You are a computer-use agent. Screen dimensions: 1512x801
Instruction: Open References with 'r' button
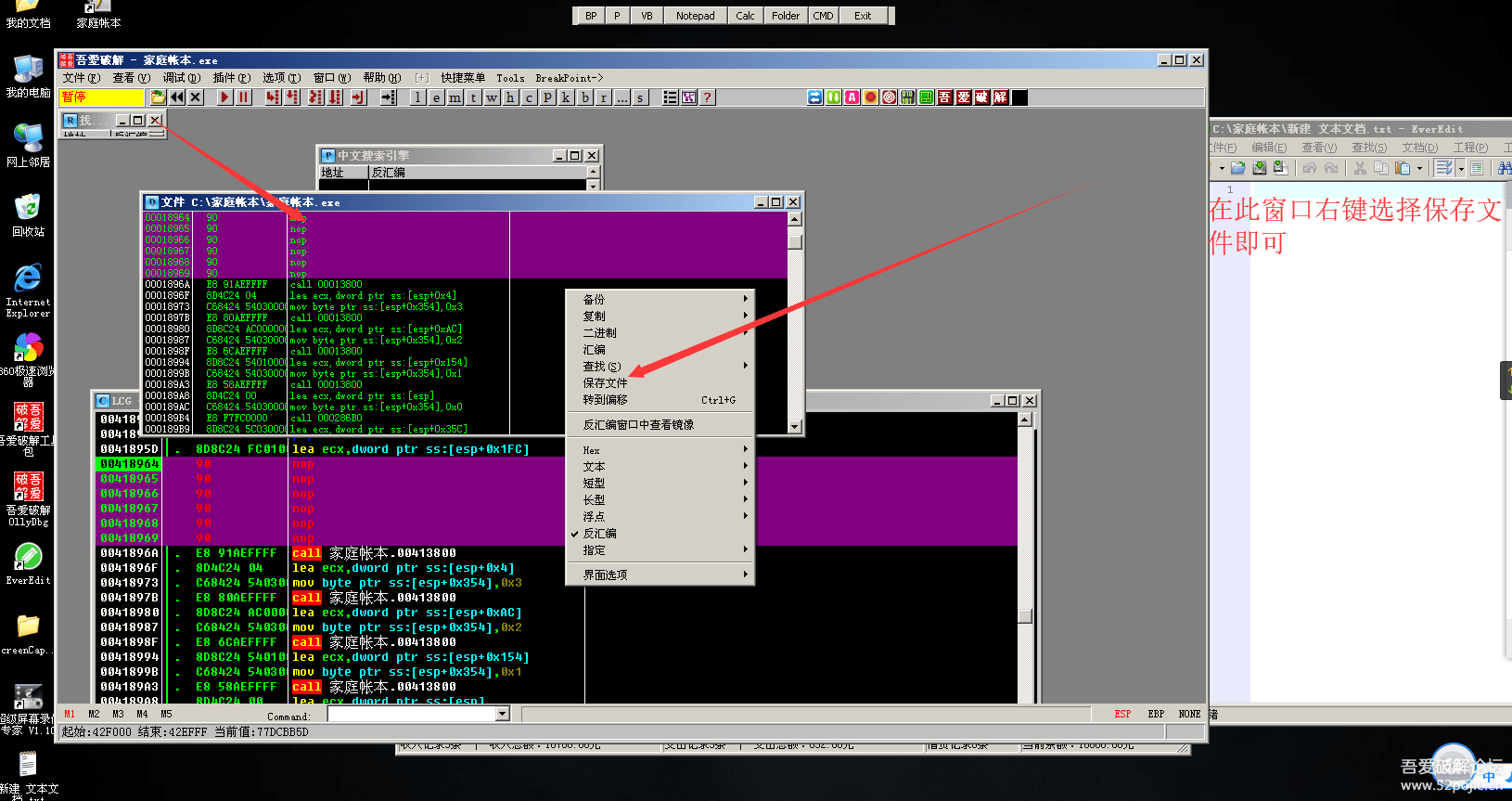(x=604, y=97)
